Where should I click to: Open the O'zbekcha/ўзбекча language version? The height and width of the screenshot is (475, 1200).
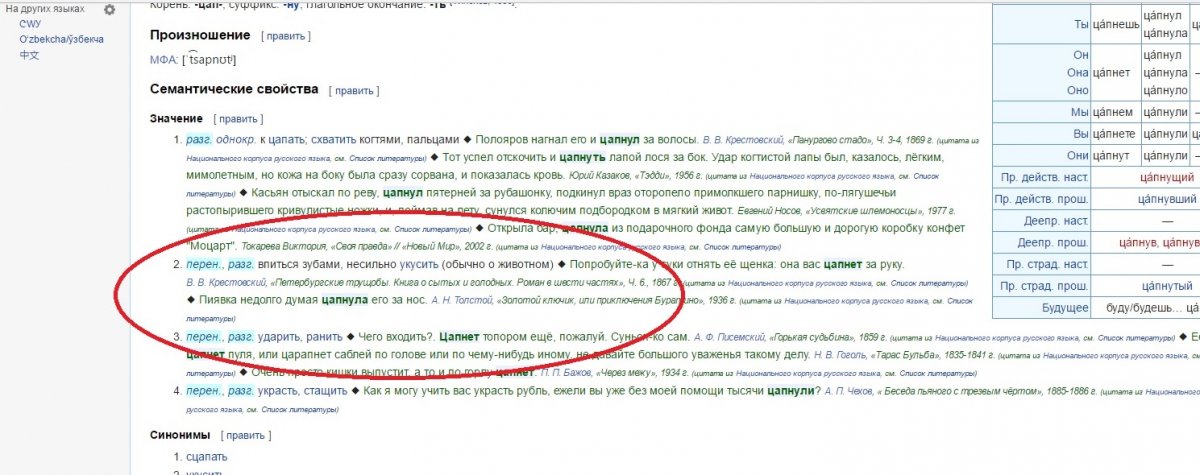pos(61,40)
